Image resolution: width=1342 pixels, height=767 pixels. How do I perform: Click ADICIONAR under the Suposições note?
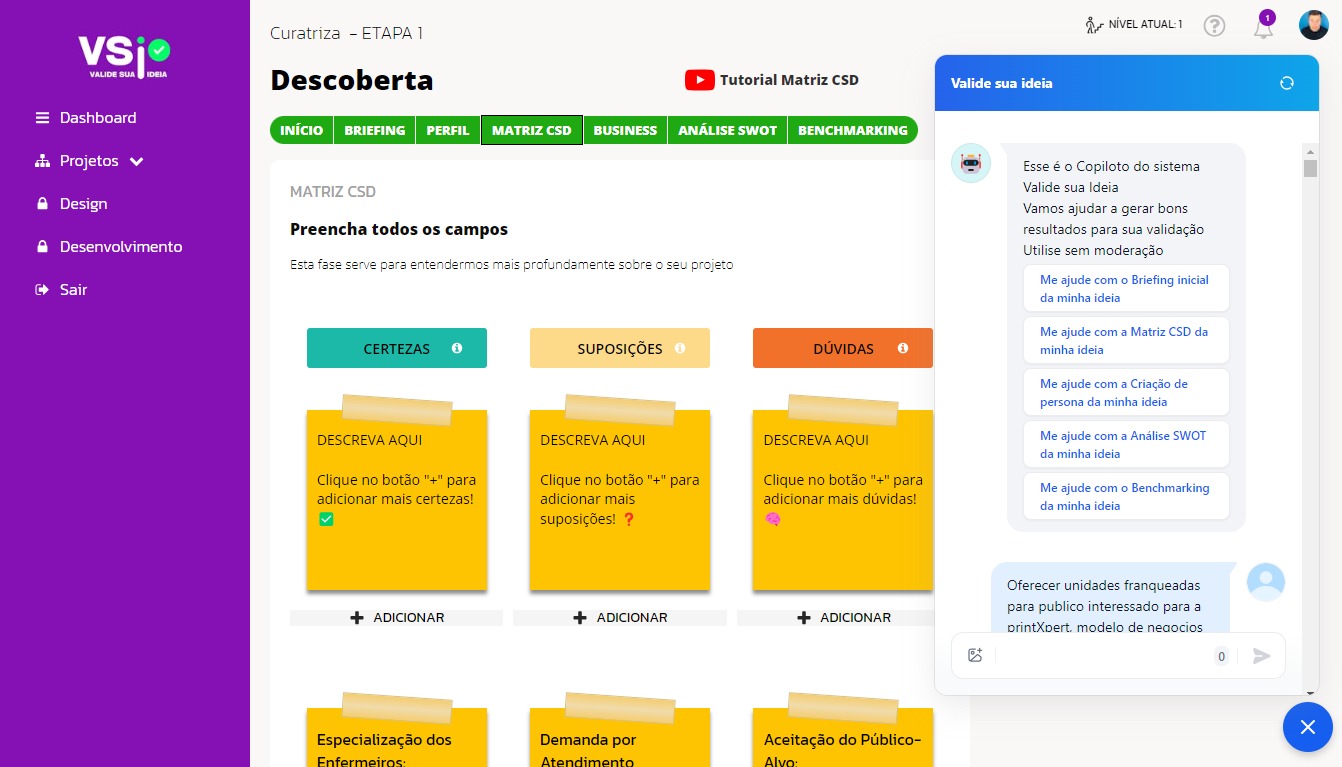point(620,618)
